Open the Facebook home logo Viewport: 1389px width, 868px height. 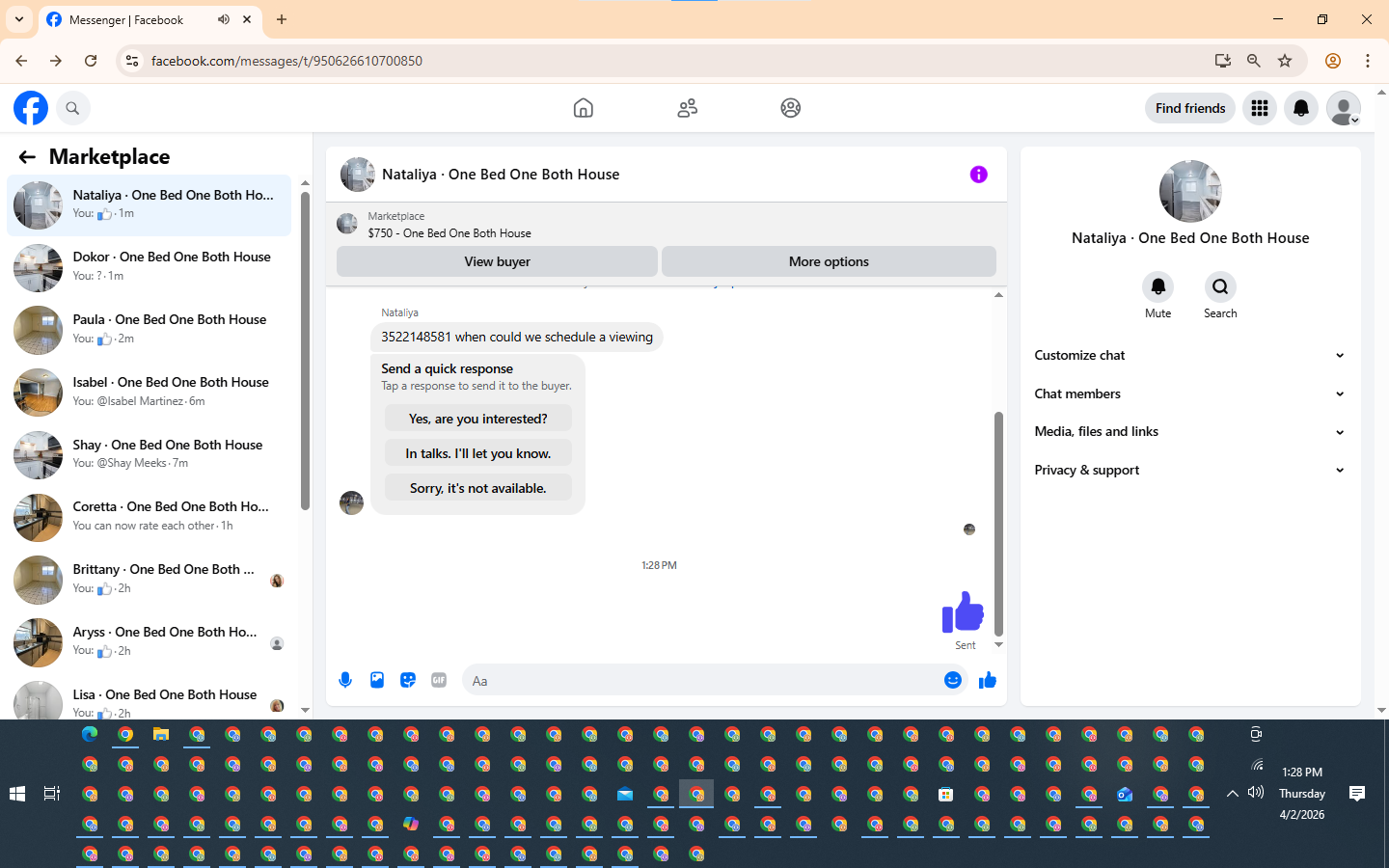[31, 108]
